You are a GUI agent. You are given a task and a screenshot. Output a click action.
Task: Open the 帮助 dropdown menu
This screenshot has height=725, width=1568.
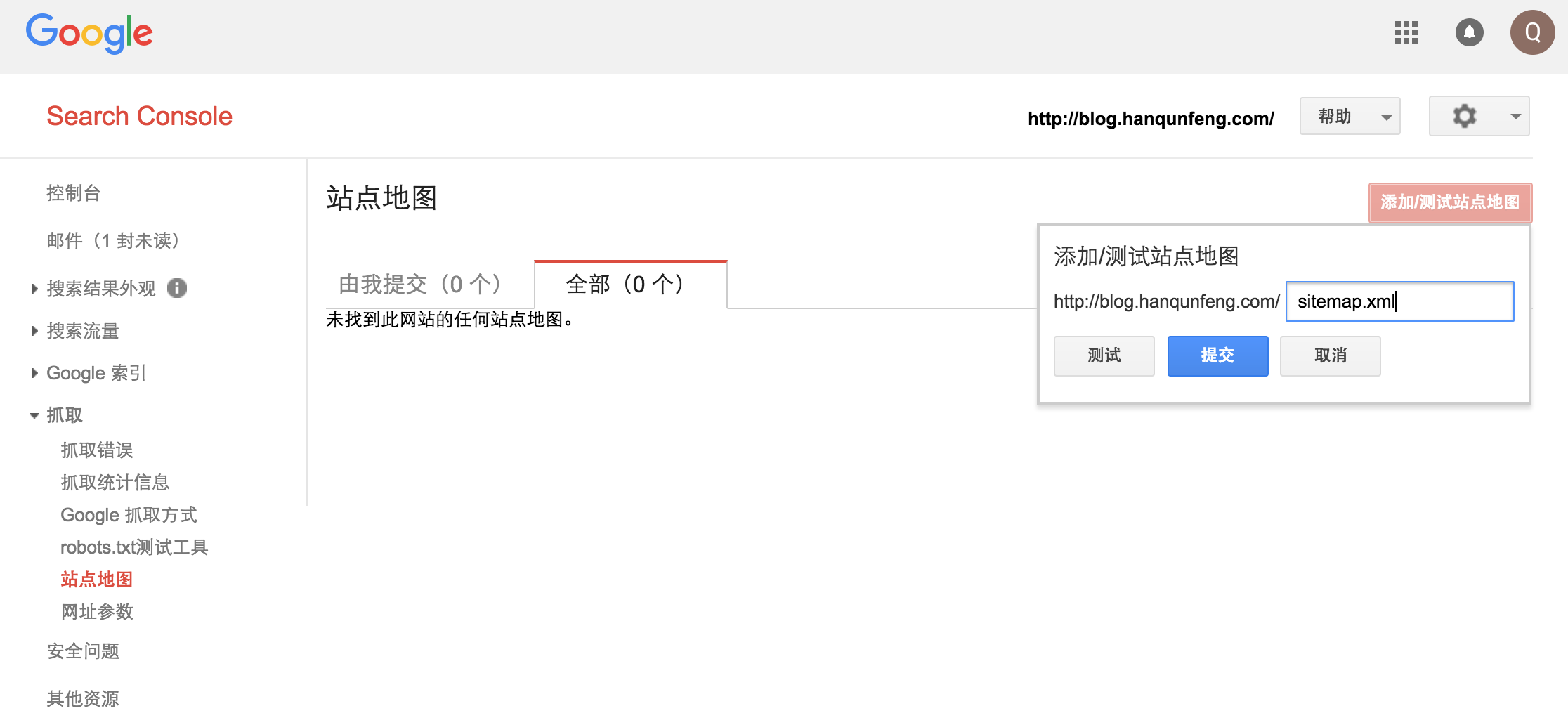(1350, 116)
